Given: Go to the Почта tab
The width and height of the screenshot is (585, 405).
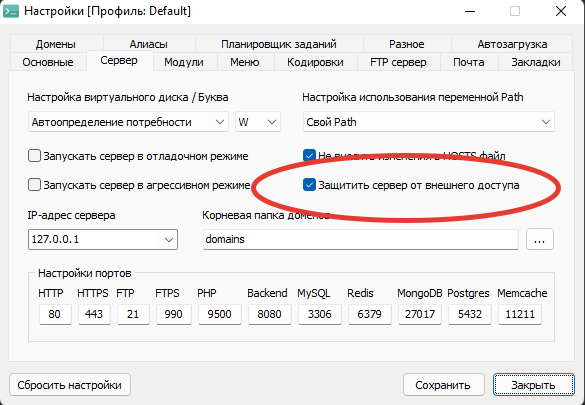Looking at the screenshot, I should pos(469,62).
